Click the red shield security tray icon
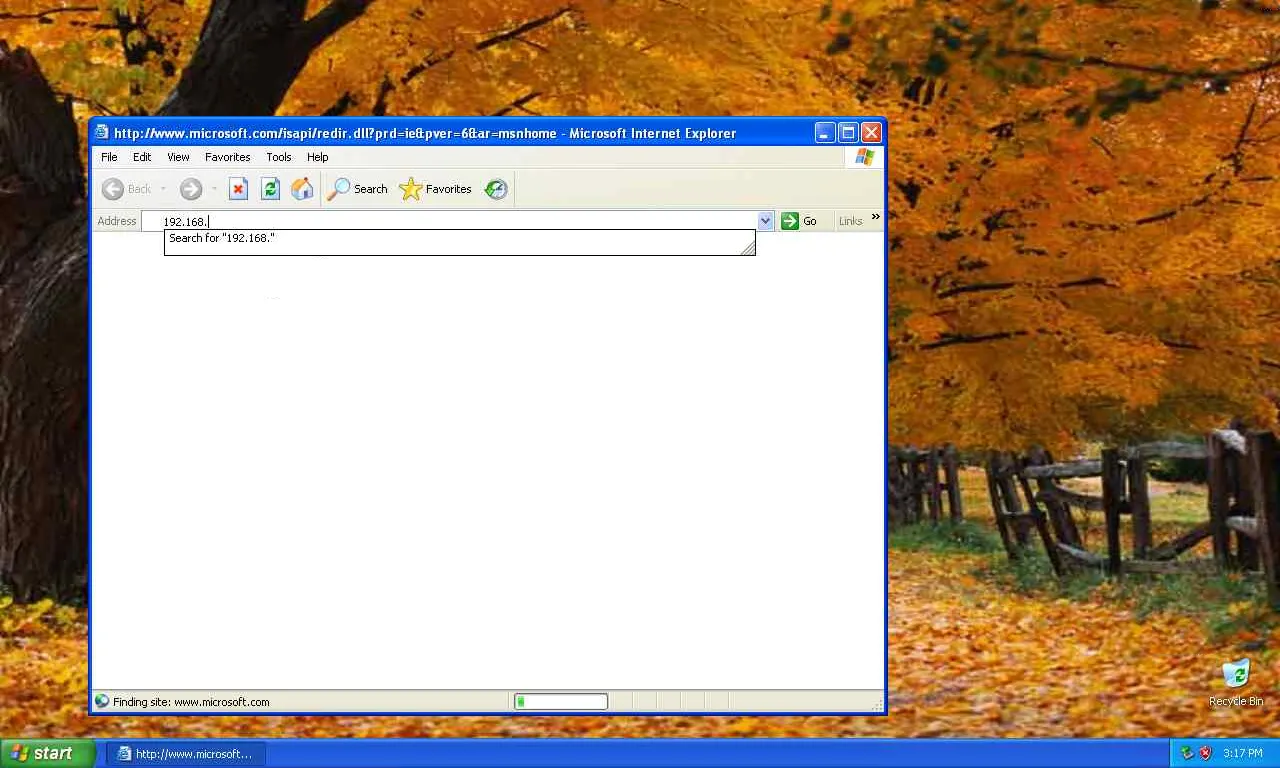The width and height of the screenshot is (1280, 768). point(1205,753)
